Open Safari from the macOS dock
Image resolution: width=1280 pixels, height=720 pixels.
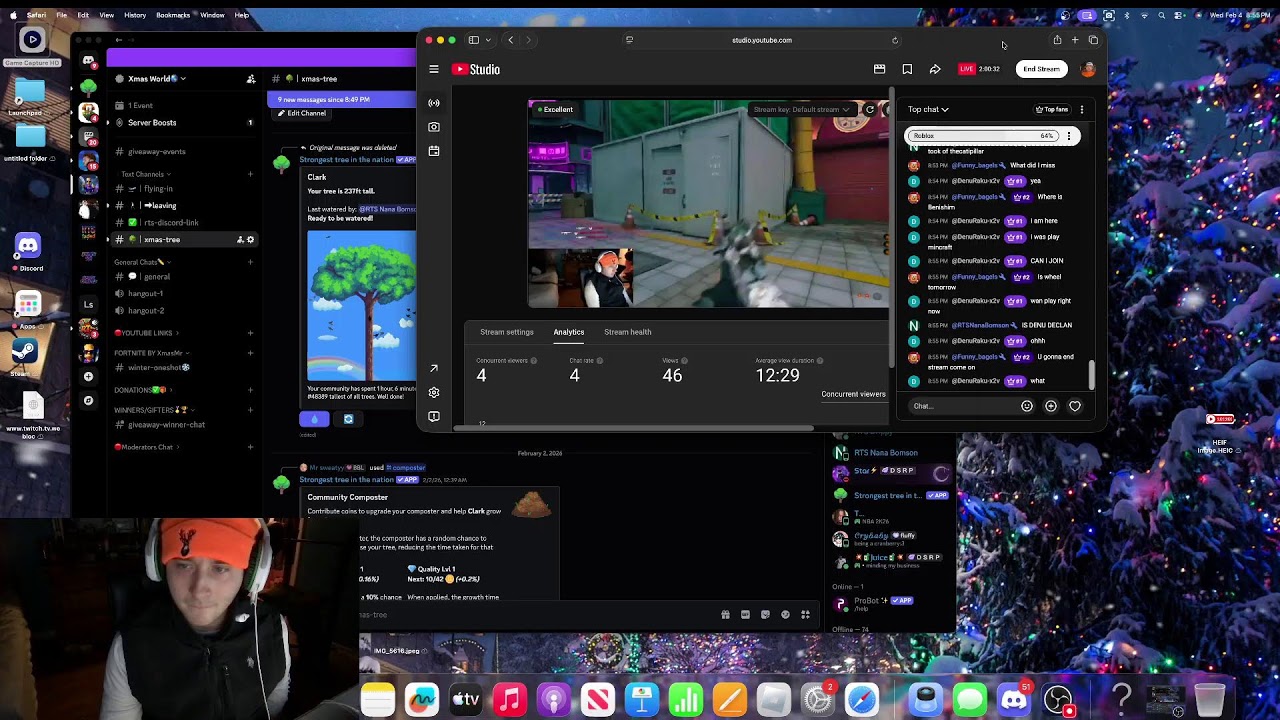862,699
